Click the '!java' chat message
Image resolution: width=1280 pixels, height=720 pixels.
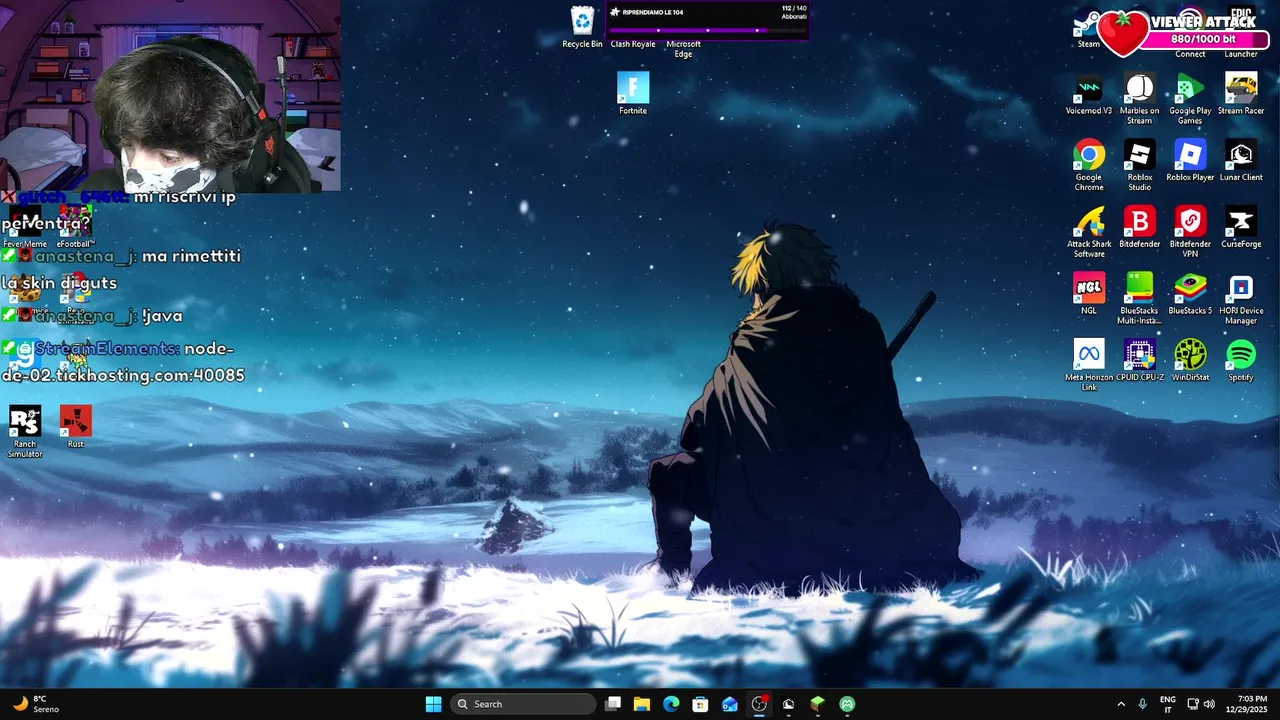pos(162,316)
